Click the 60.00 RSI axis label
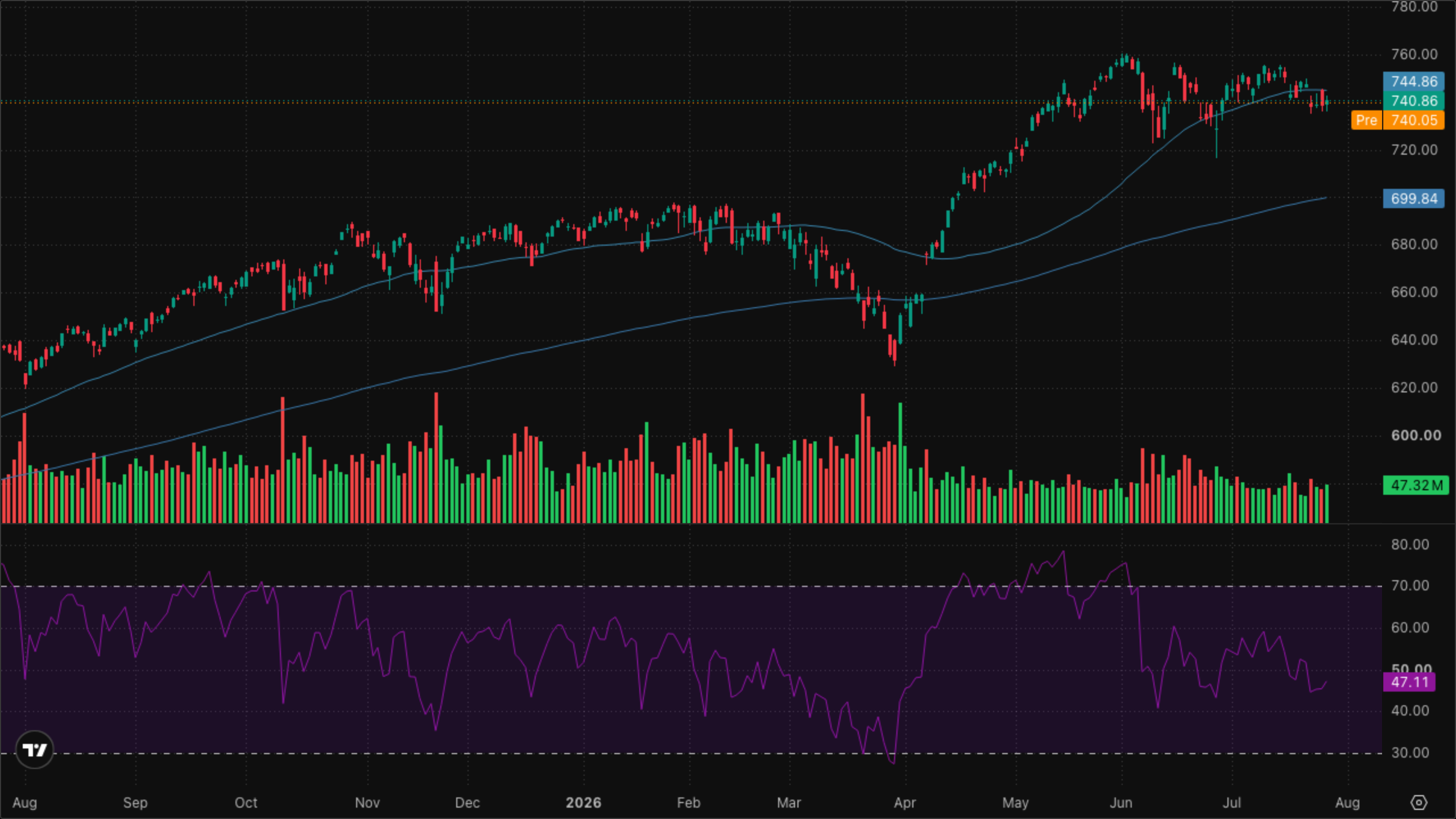This screenshot has height=819, width=1456. point(1410,627)
